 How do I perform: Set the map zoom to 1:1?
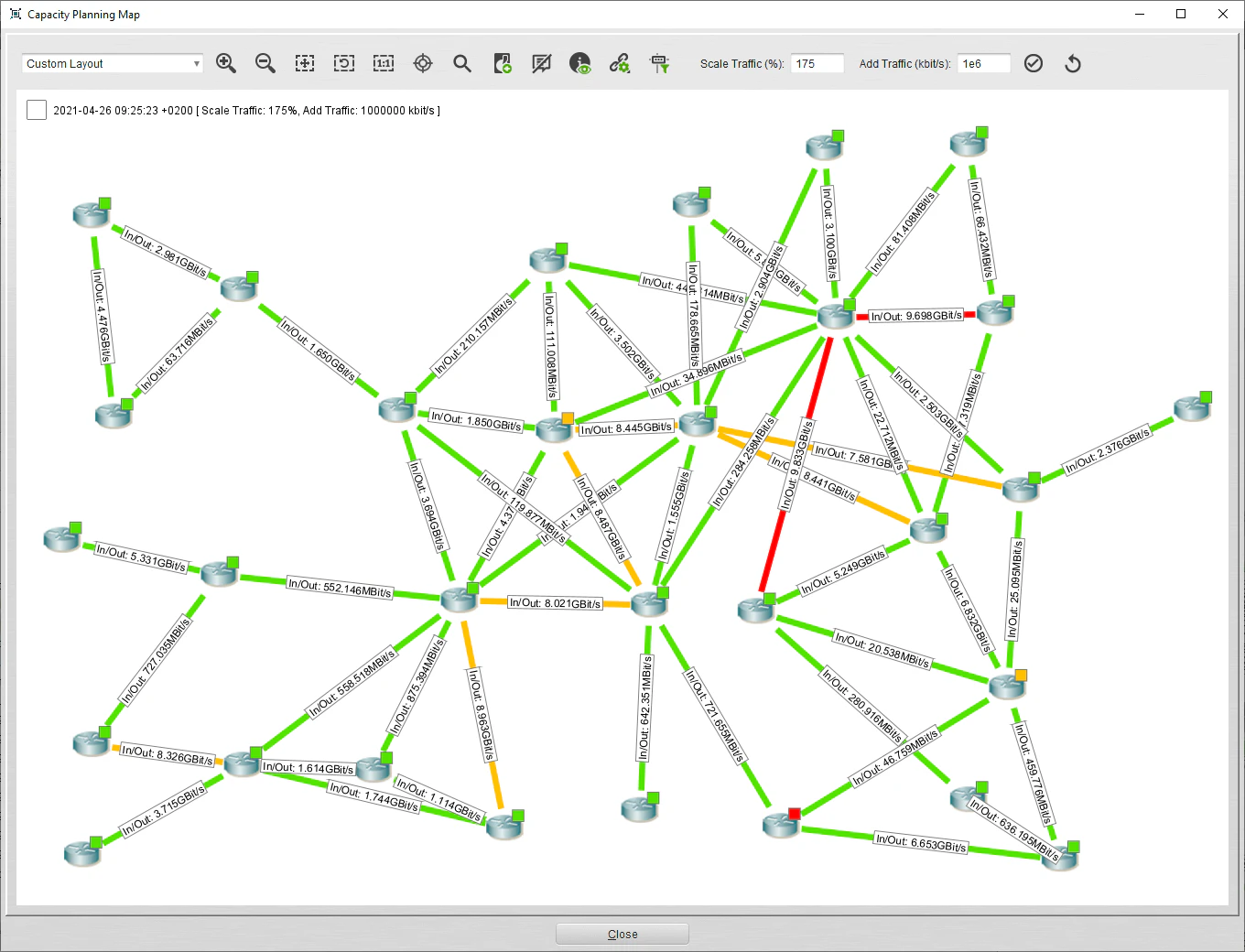[x=383, y=63]
